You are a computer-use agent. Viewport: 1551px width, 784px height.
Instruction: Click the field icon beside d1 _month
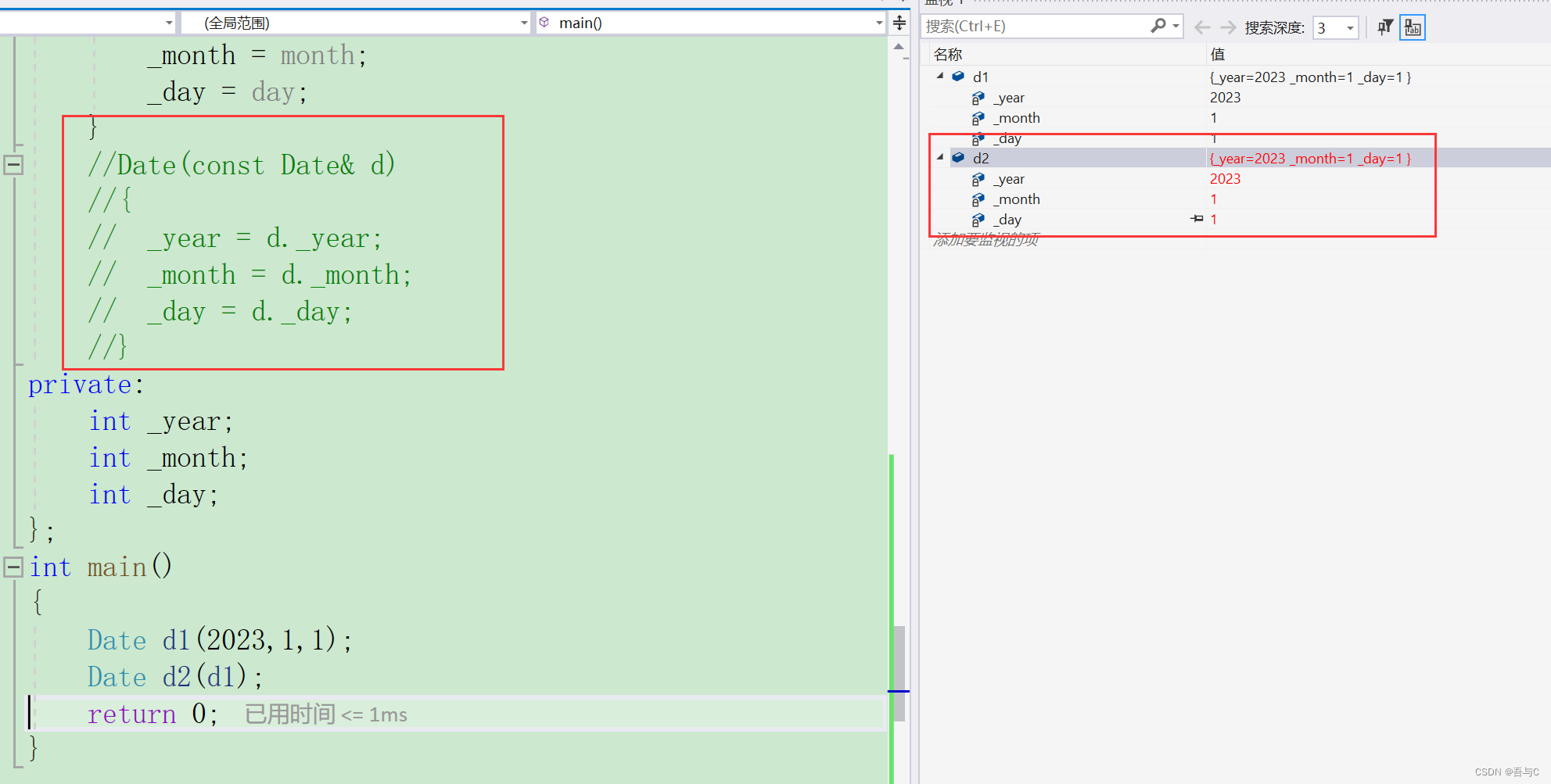click(978, 118)
